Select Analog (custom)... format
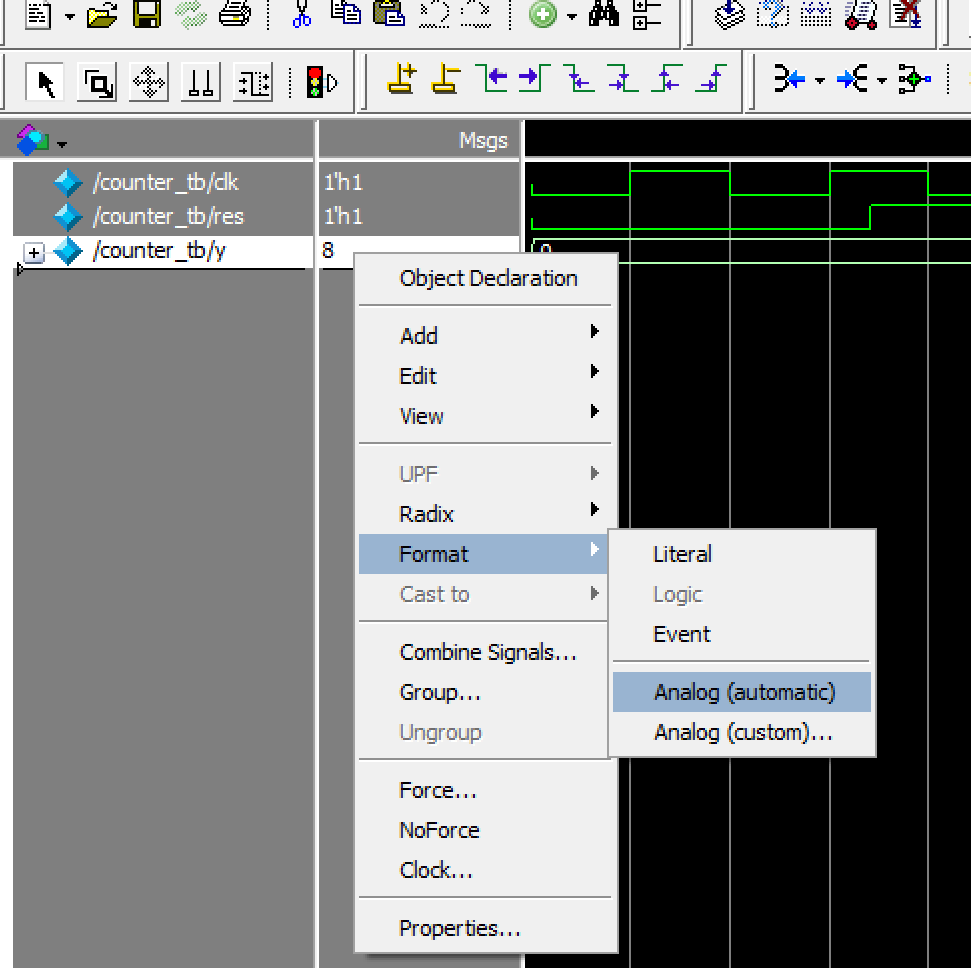This screenshot has width=971, height=968. 742,732
